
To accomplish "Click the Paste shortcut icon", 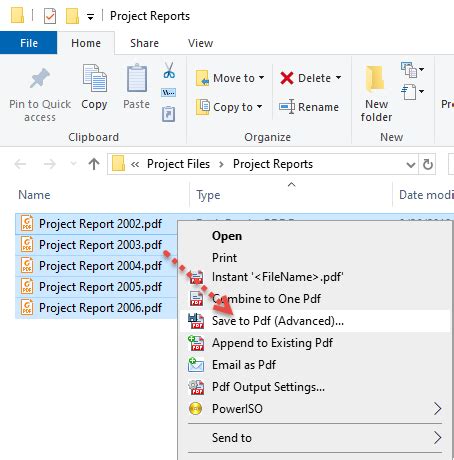I will pos(169,114).
